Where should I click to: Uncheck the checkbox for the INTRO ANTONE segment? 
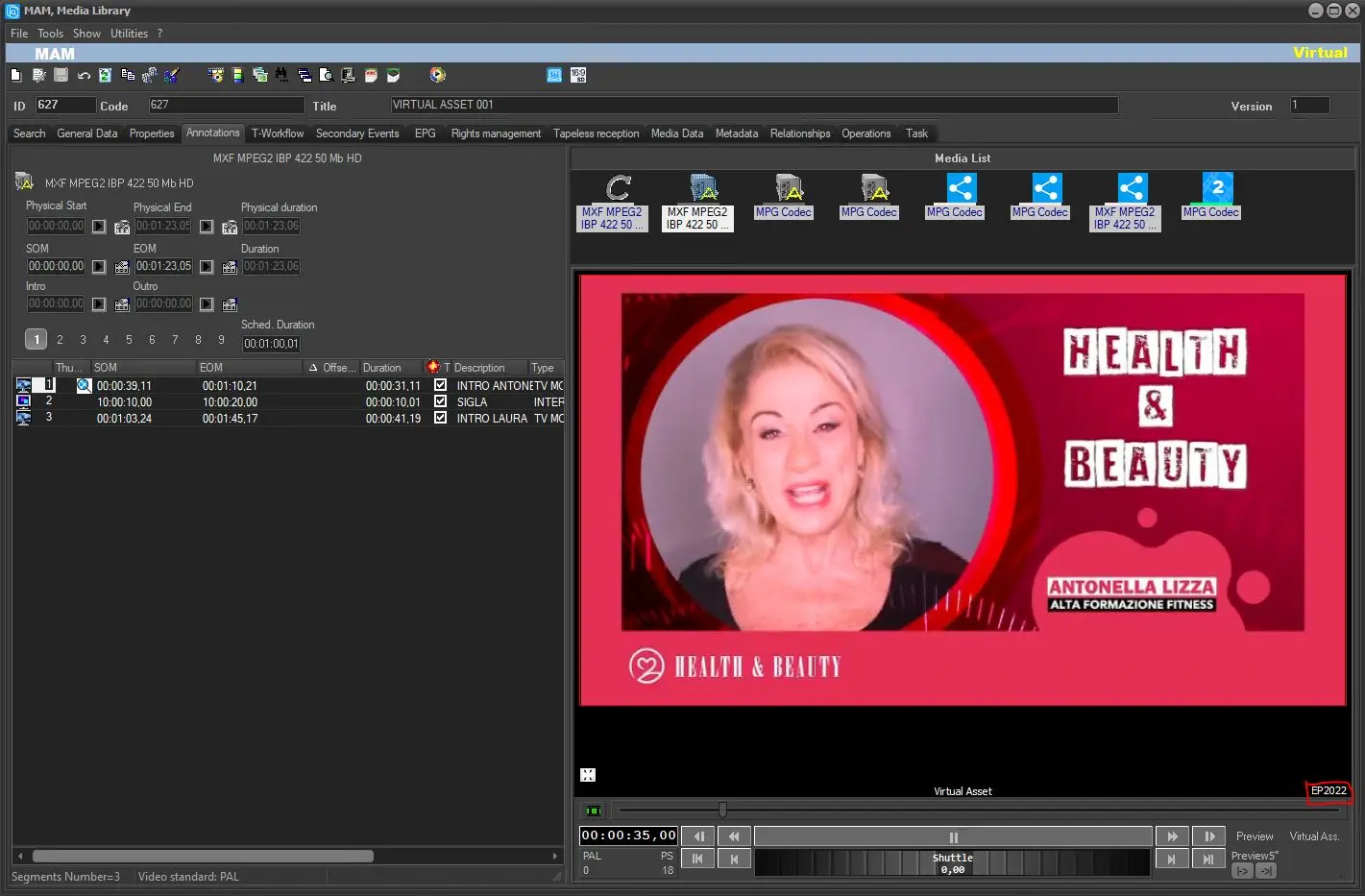click(440, 385)
